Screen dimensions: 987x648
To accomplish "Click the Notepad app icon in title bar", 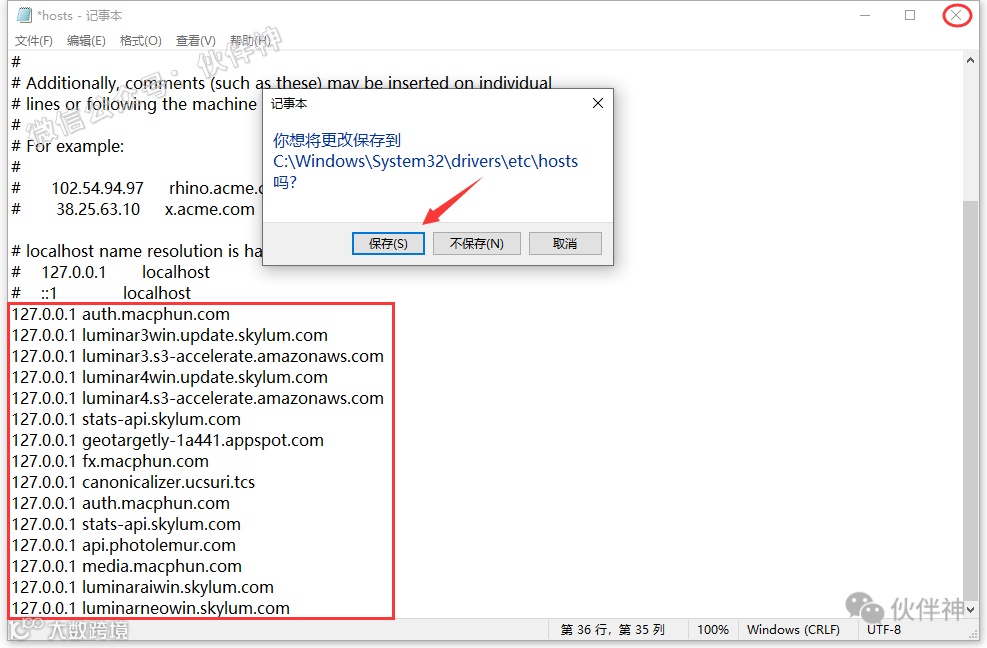I will coord(24,15).
